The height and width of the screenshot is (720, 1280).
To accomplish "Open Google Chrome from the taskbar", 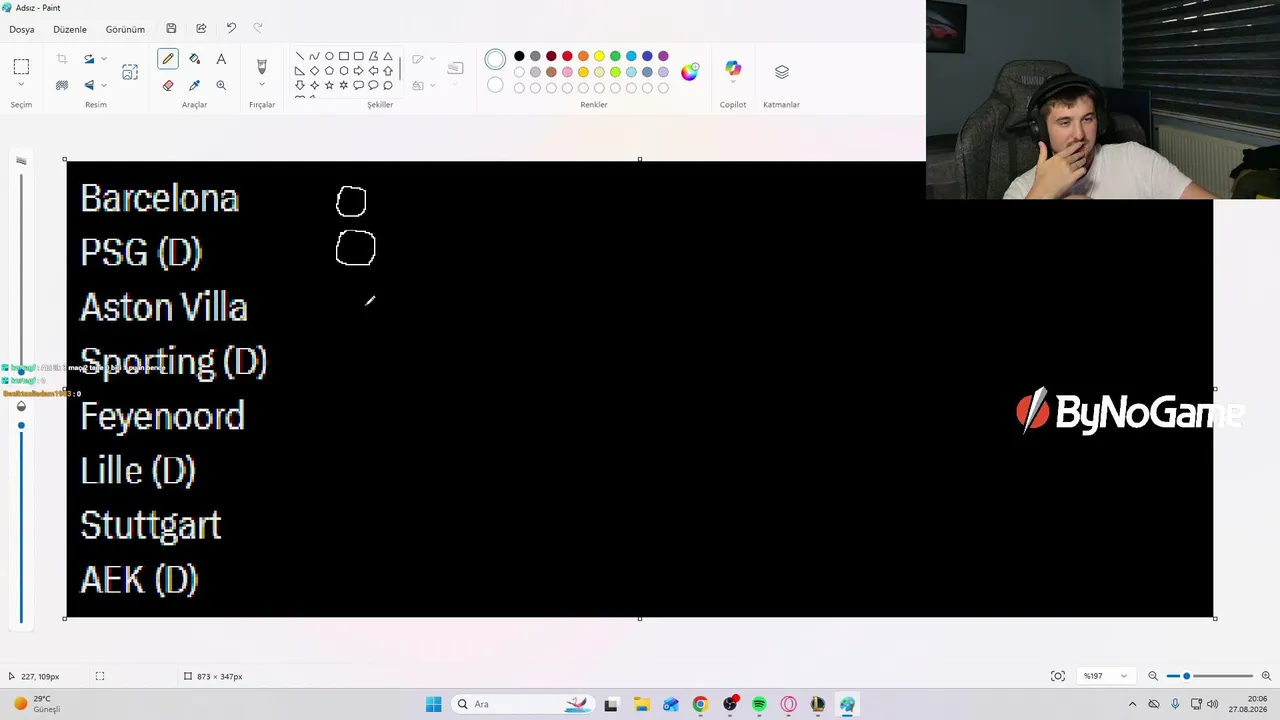I will click(700, 704).
